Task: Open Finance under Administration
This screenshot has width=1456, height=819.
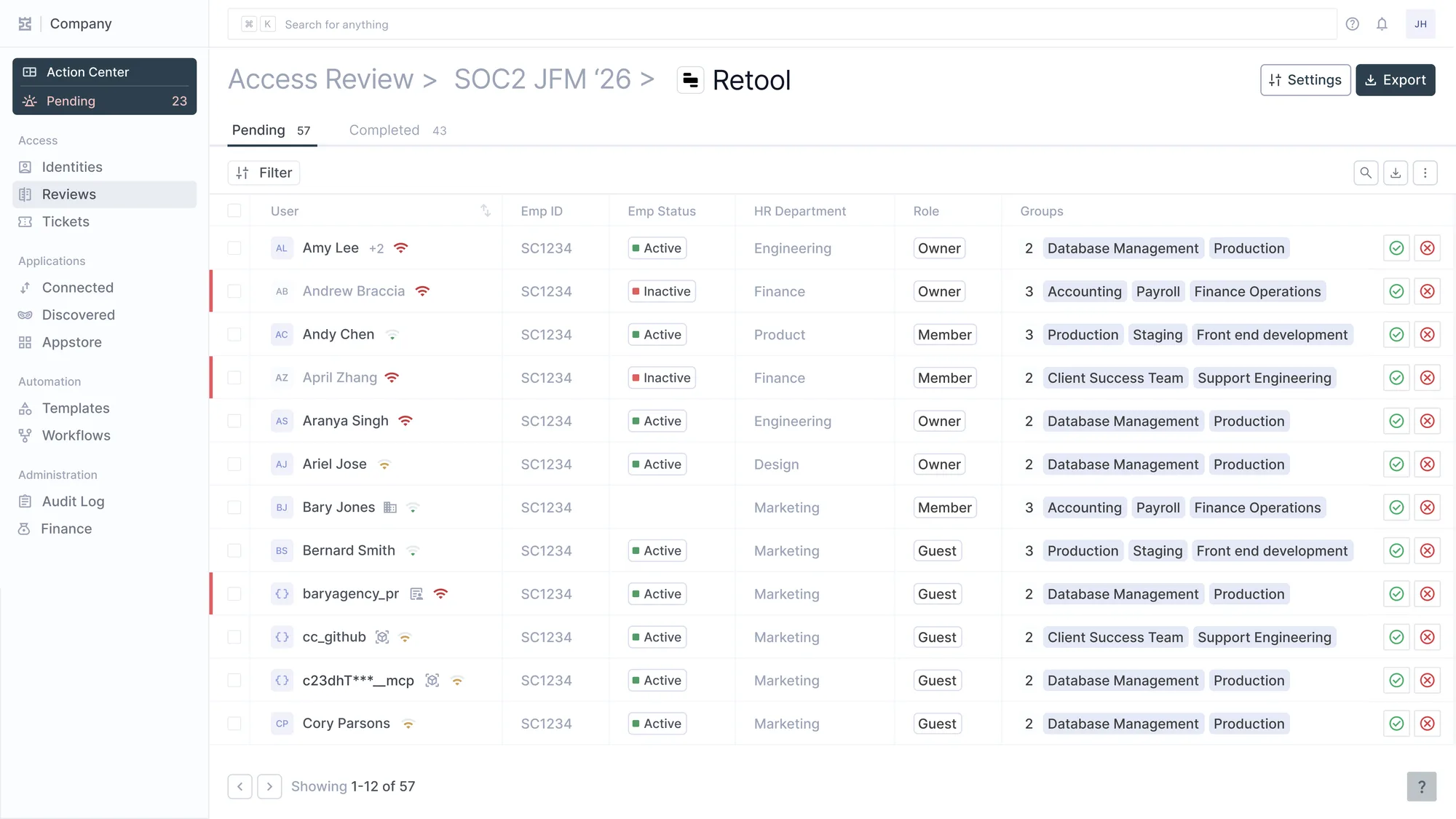Action: 105,529
